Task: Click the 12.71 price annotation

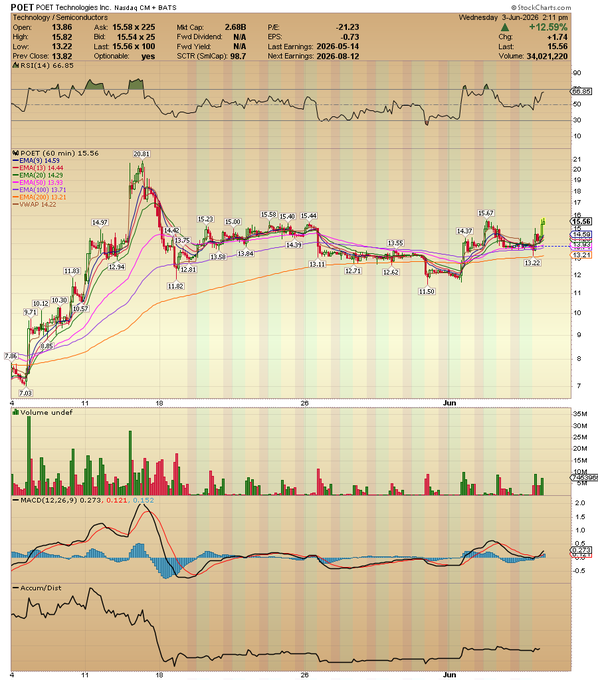Action: 353,271
